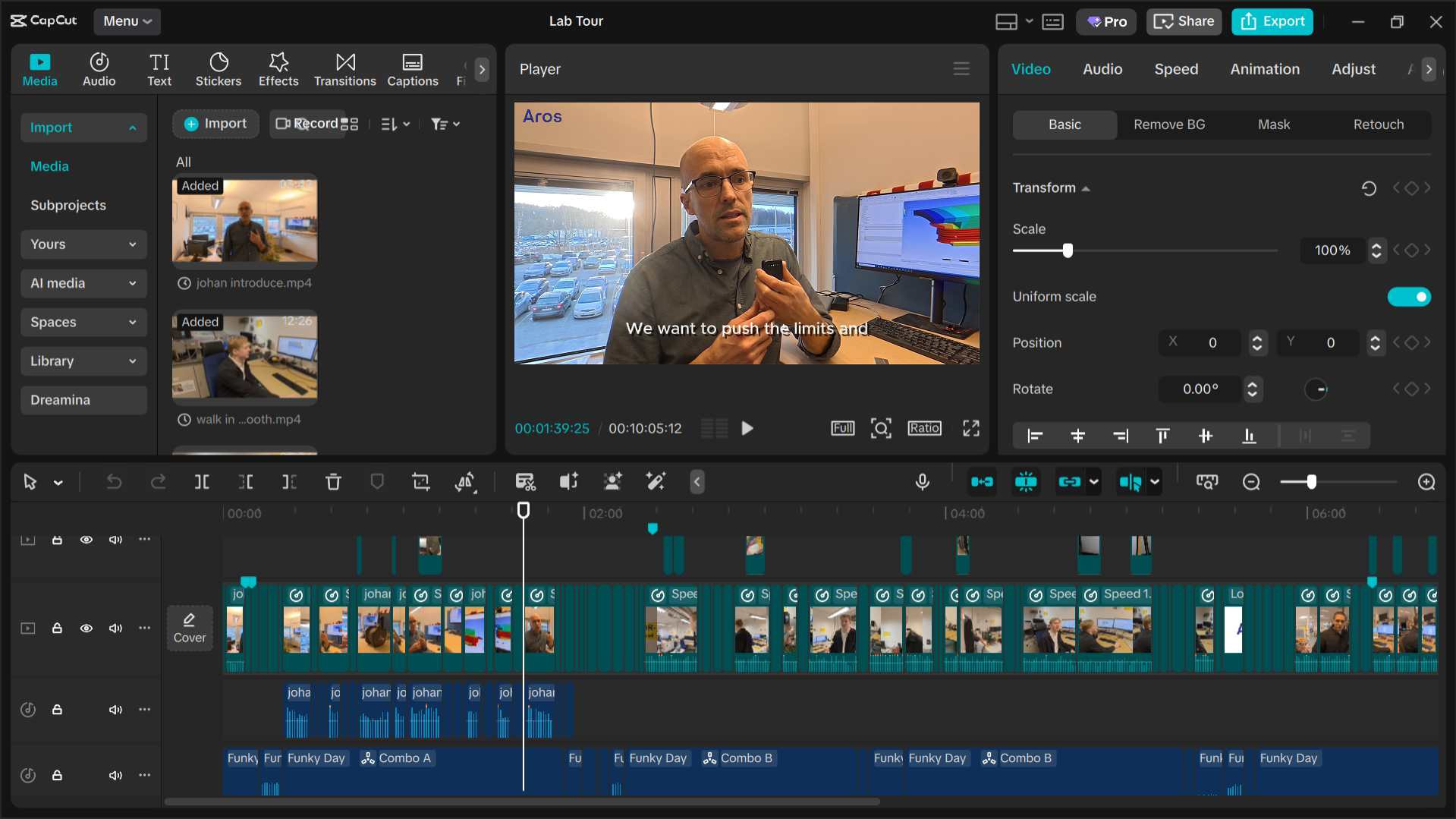Click the split clip tool icon
Screen dimensions: 1456x819
202,482
